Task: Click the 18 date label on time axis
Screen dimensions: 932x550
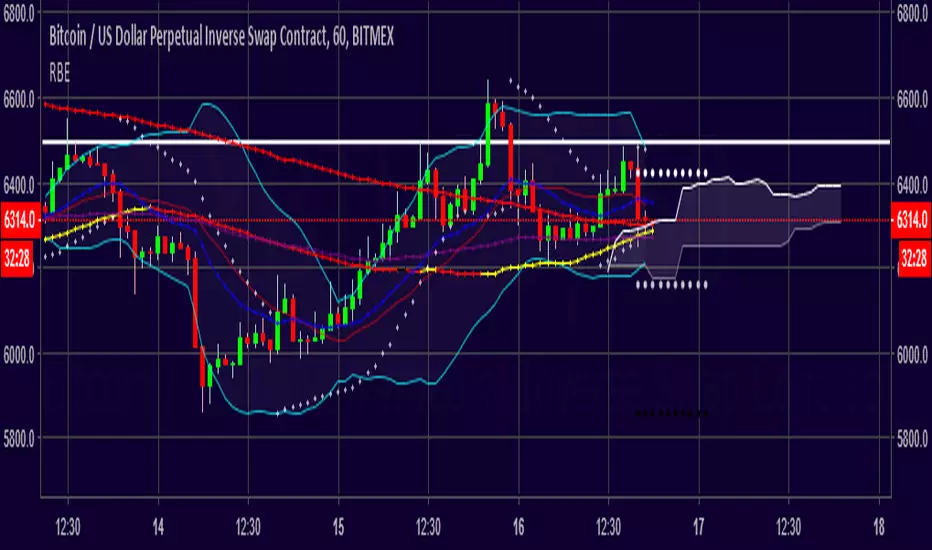Action: [879, 527]
